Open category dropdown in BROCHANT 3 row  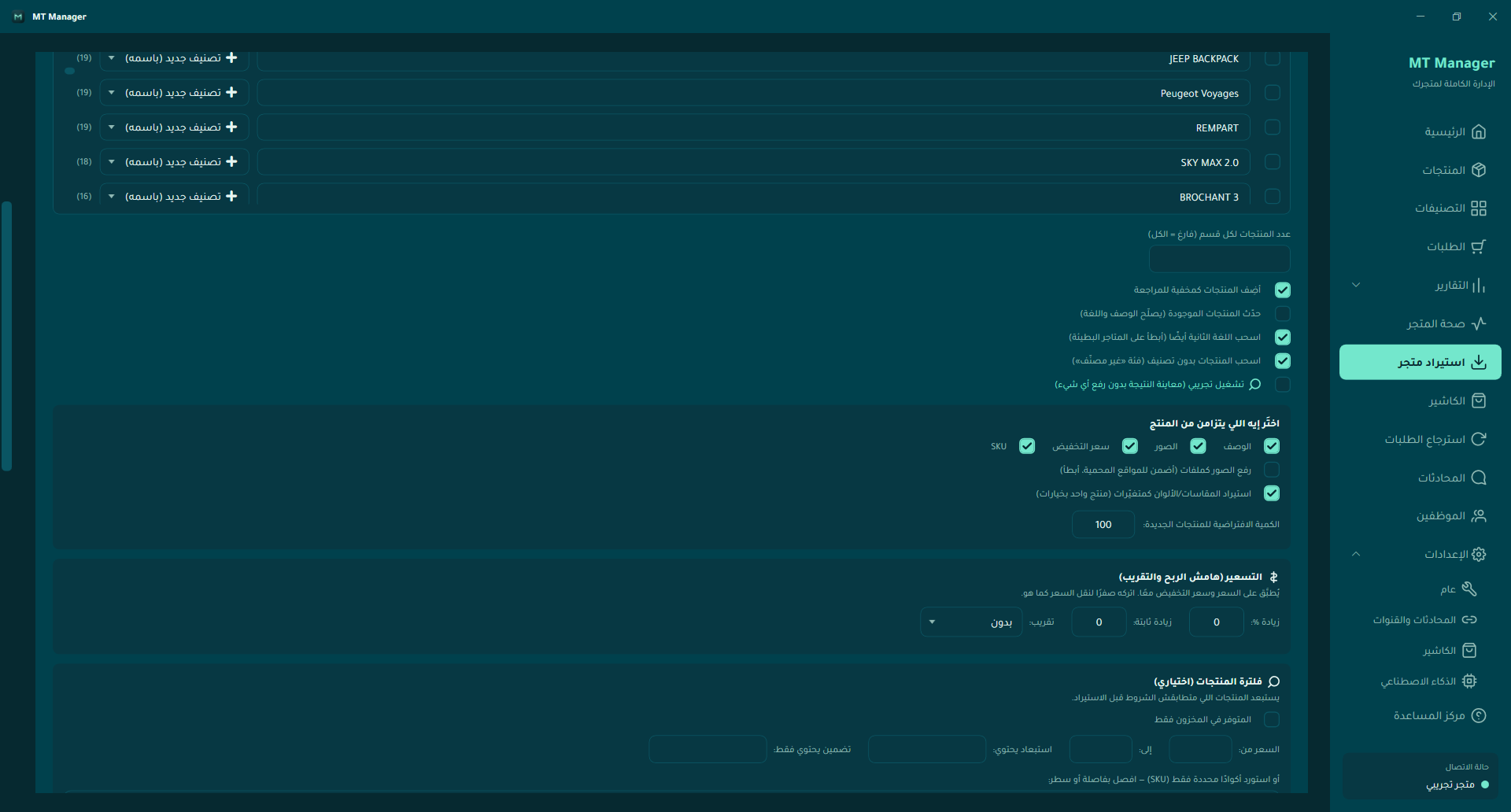coord(175,196)
